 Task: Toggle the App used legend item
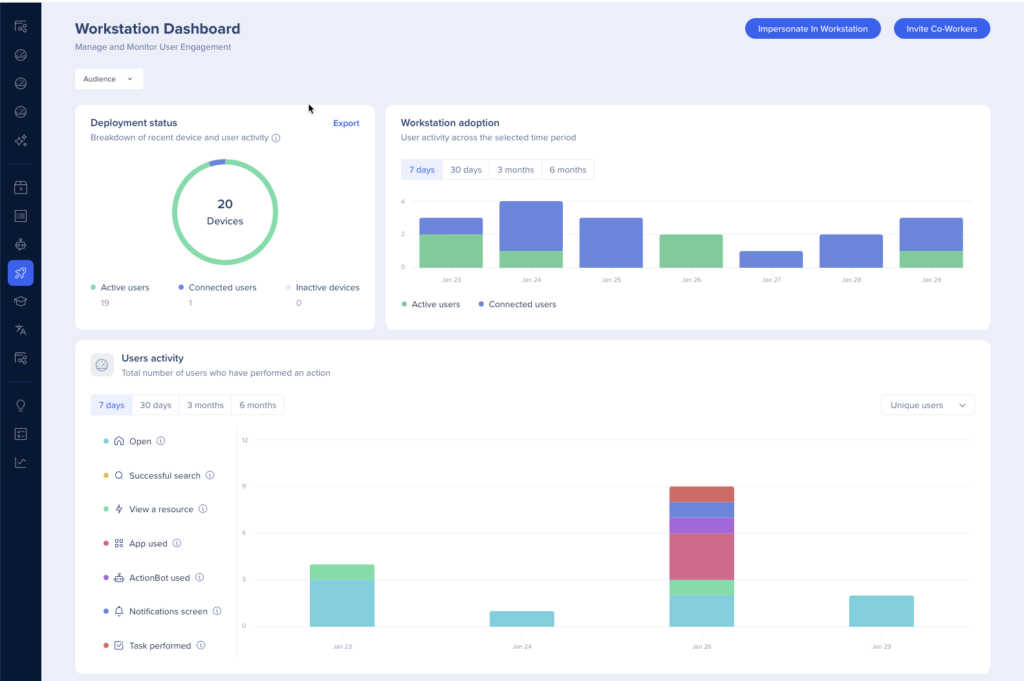click(148, 544)
